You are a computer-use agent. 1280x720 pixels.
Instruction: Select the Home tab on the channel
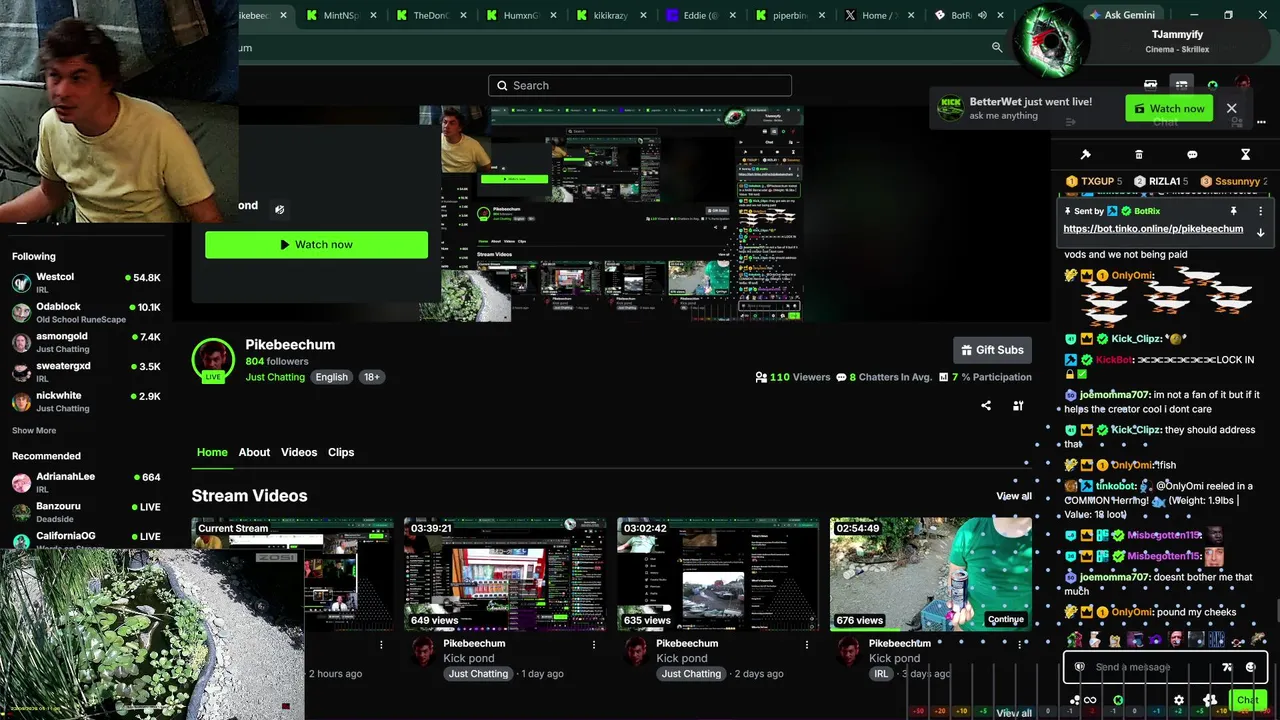point(212,452)
